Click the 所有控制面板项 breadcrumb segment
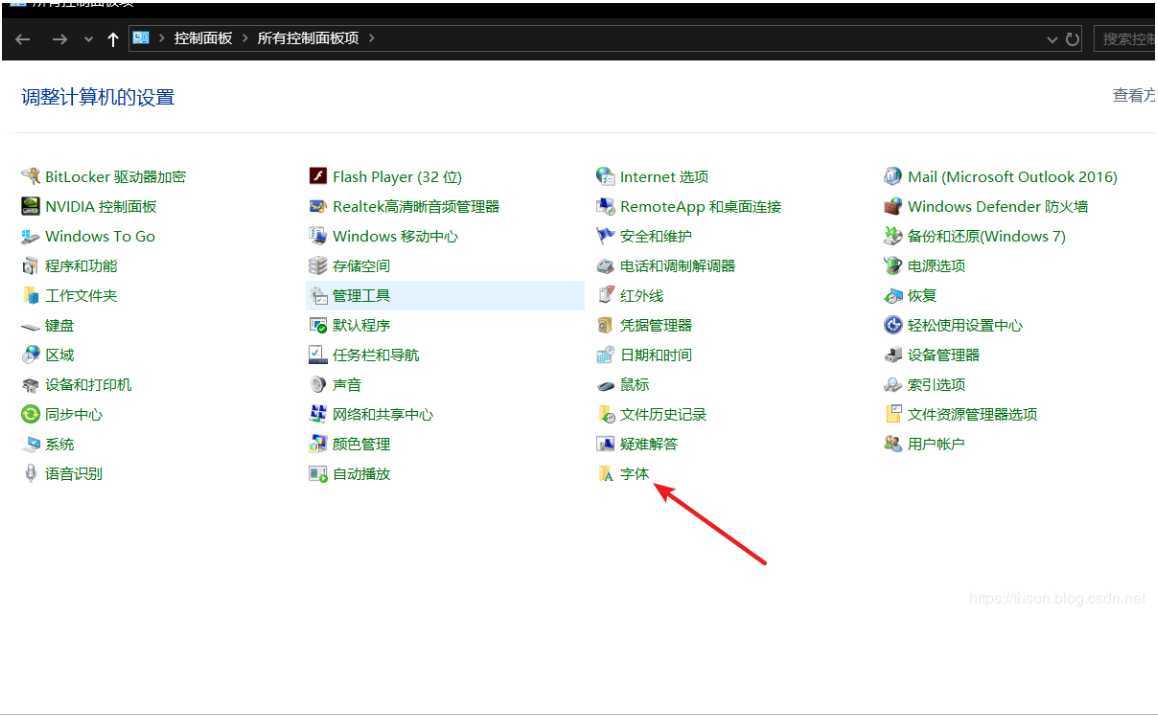 click(x=308, y=38)
